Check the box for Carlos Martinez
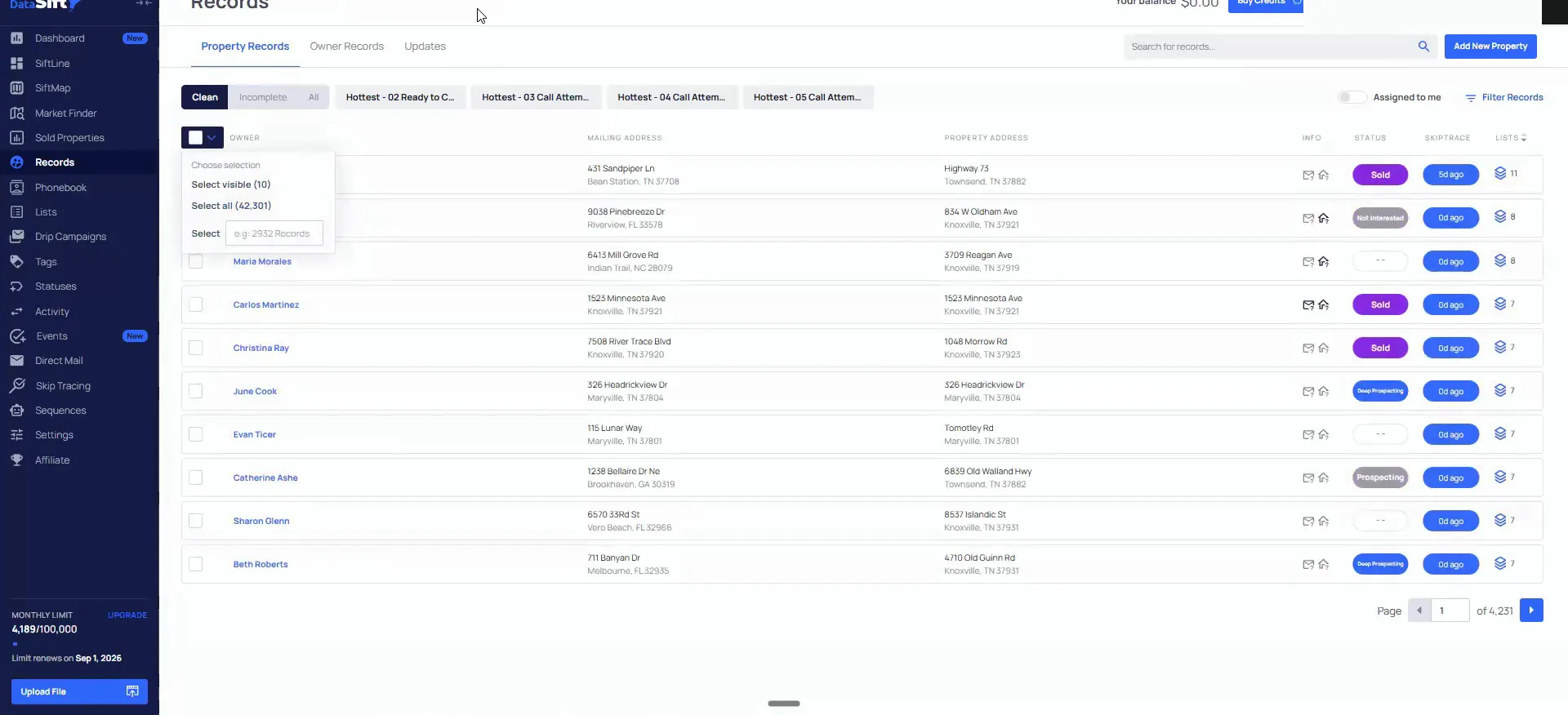Viewport: 1568px width, 715px height. click(x=196, y=304)
